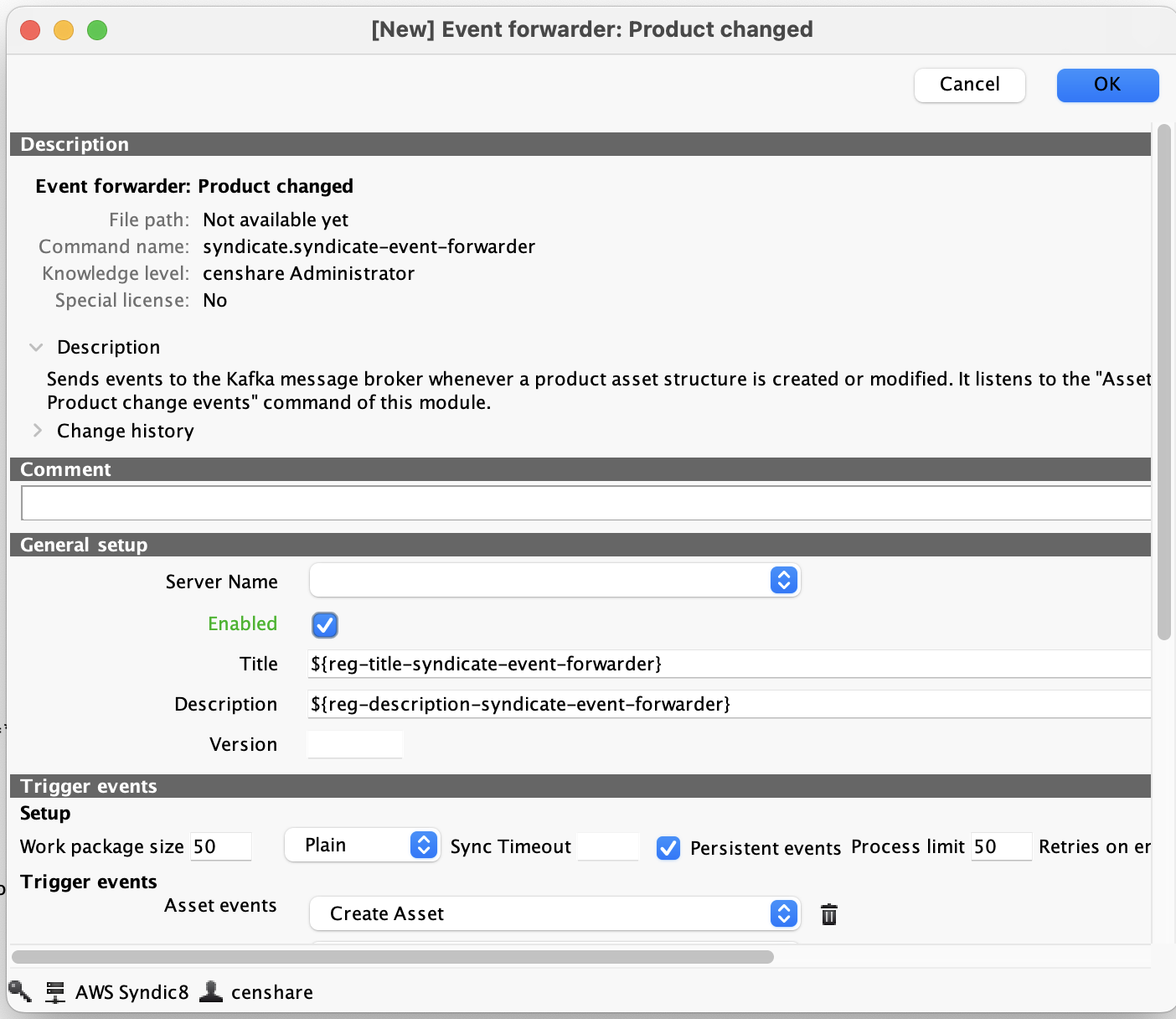Click the green maximize window button
This screenshot has height=1019, width=1176.
click(97, 30)
